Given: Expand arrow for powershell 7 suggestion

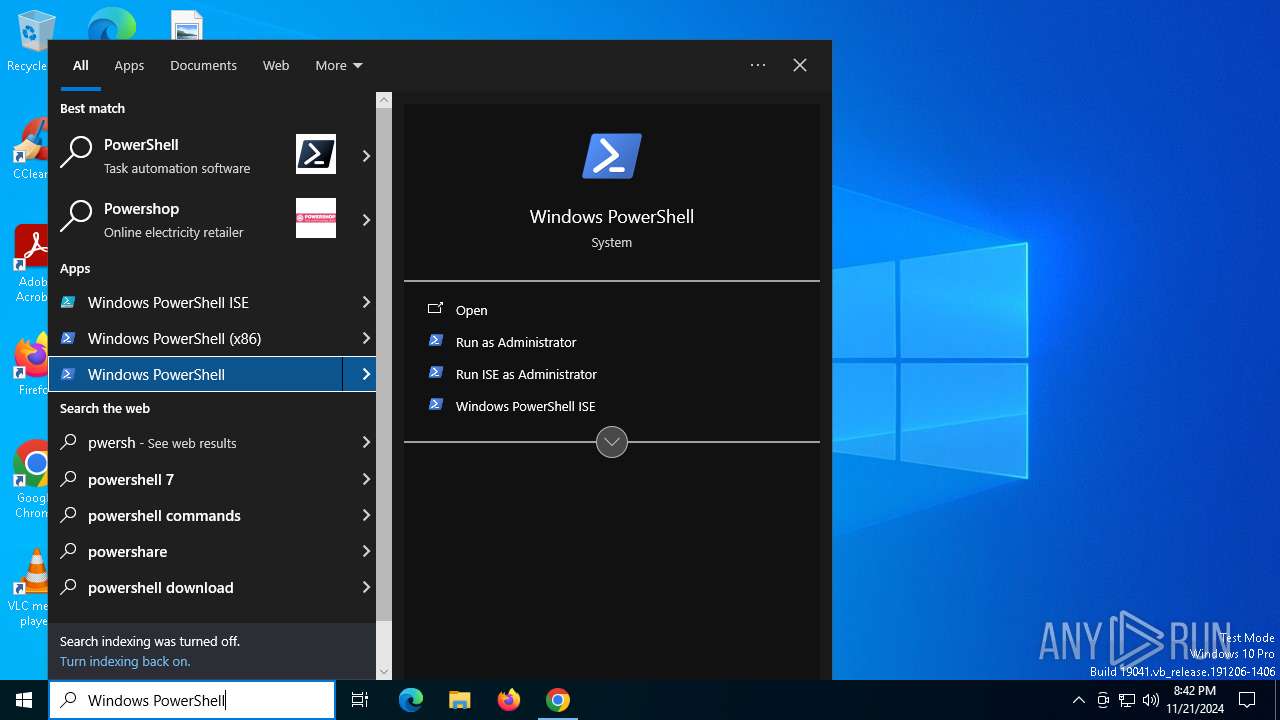Looking at the screenshot, I should pos(366,479).
